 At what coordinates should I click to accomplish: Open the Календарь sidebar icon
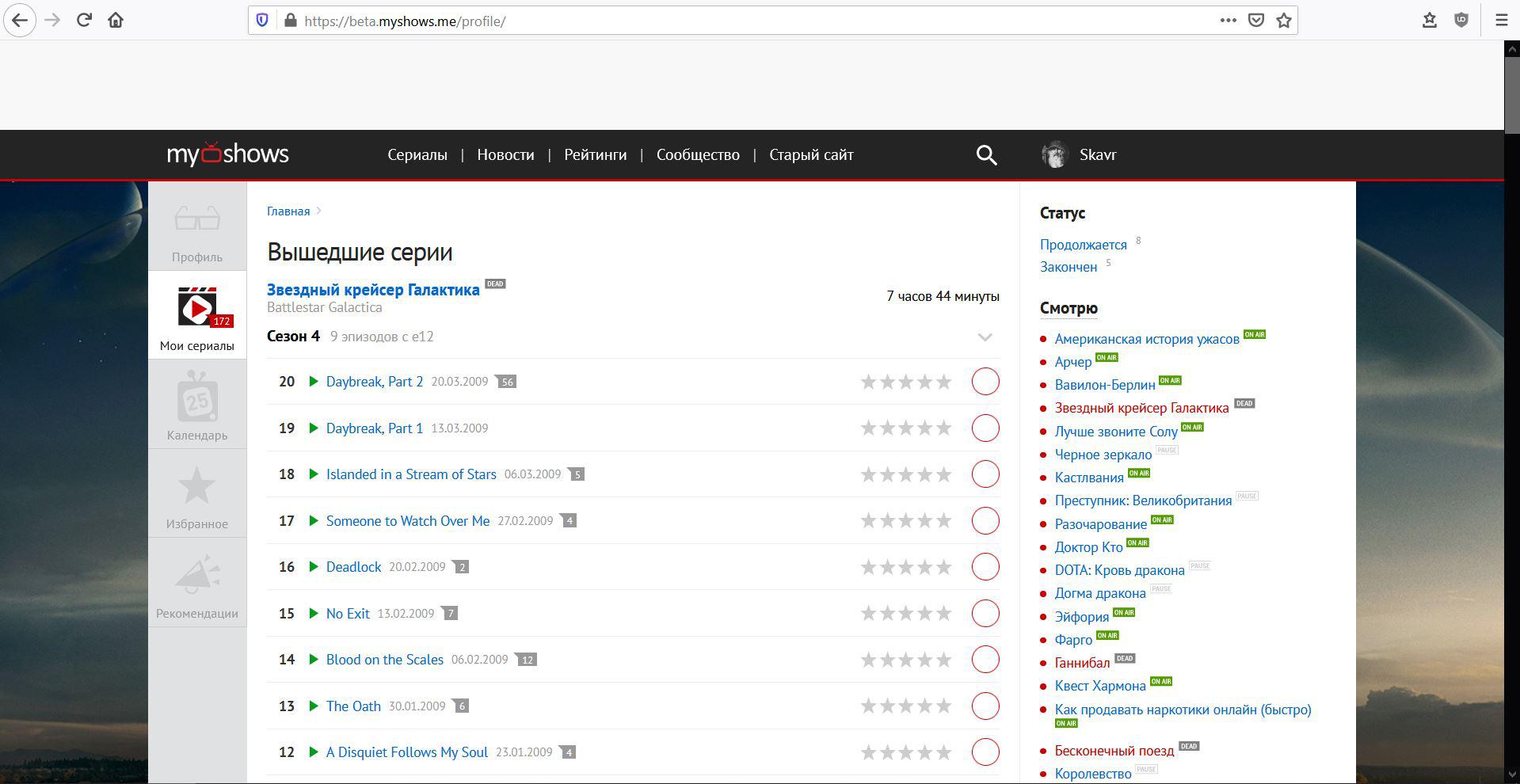(197, 398)
